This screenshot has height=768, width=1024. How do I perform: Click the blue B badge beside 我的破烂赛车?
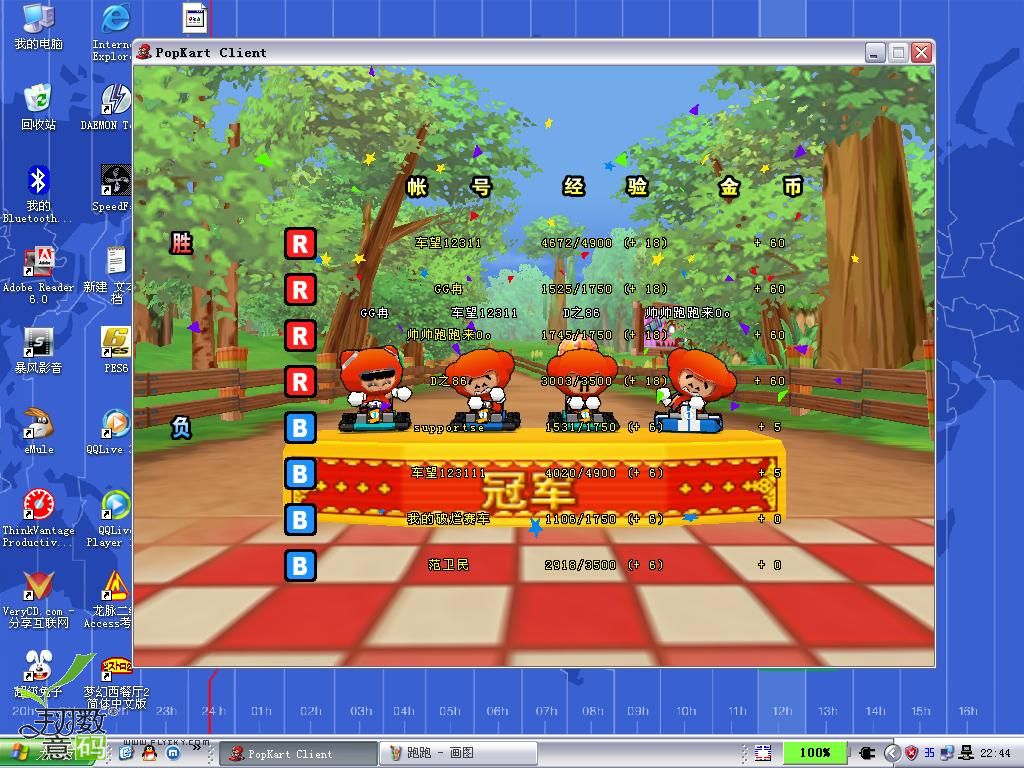300,520
